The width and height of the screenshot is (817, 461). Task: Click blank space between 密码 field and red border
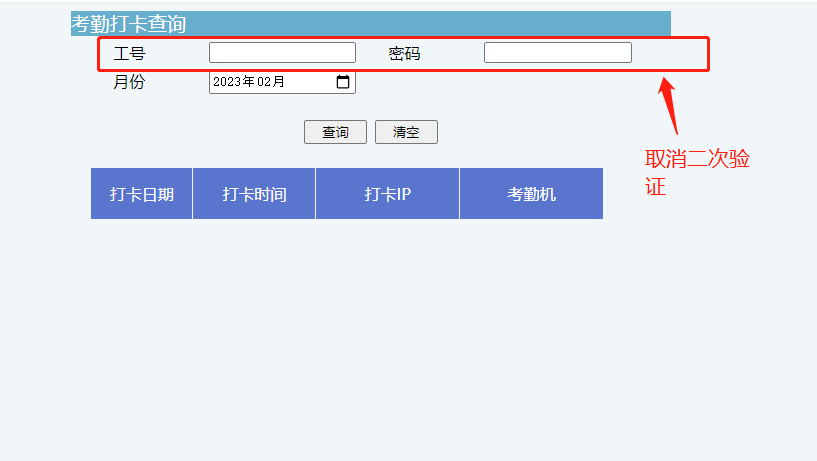[668, 53]
